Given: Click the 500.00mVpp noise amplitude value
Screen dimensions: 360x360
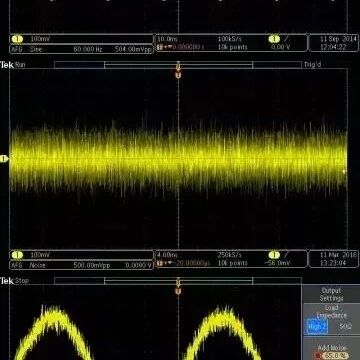Looking at the screenshot, I should click(91, 265).
